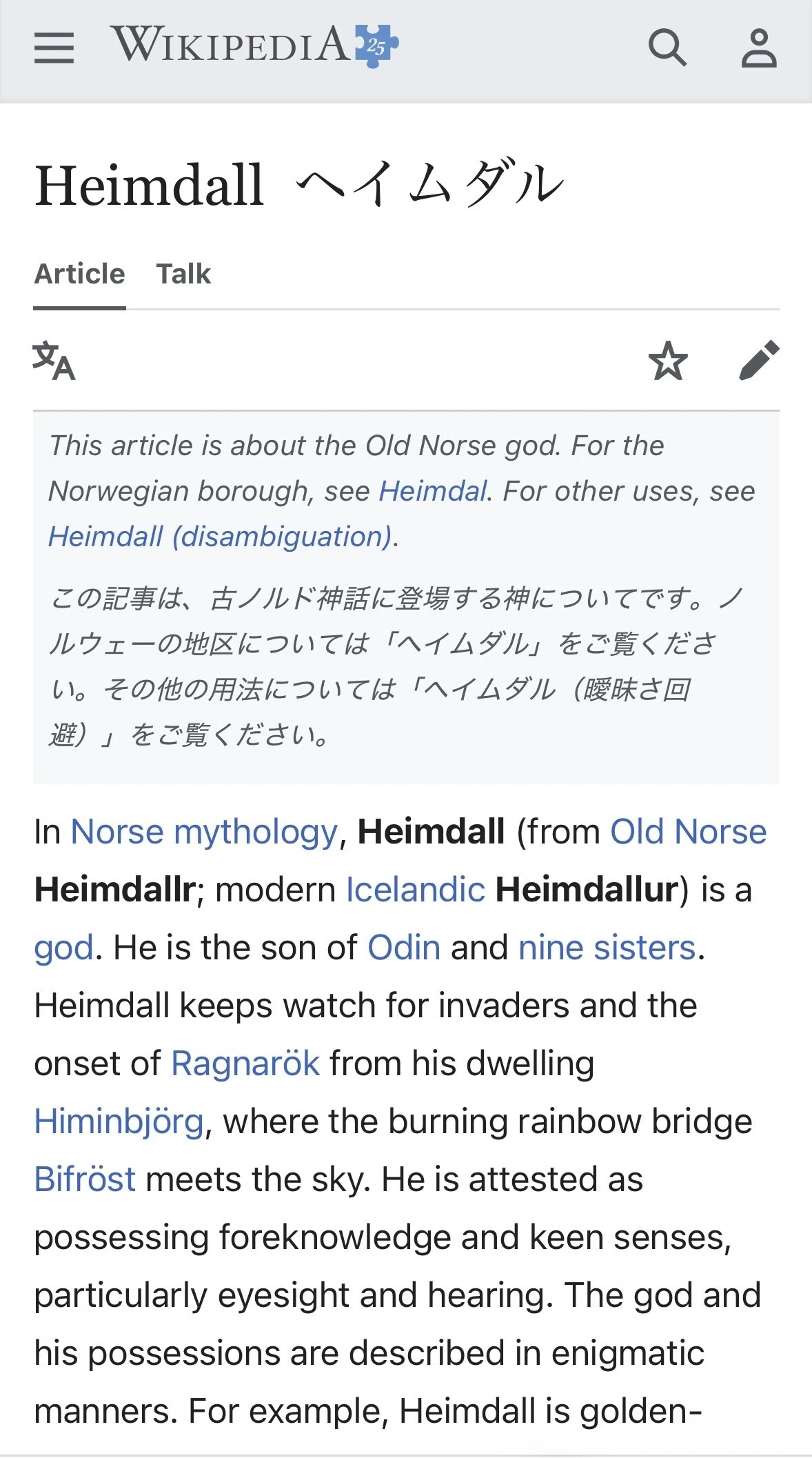This screenshot has width=812, height=1458.
Task: Open the hamburger main menu
Action: [x=54, y=48]
